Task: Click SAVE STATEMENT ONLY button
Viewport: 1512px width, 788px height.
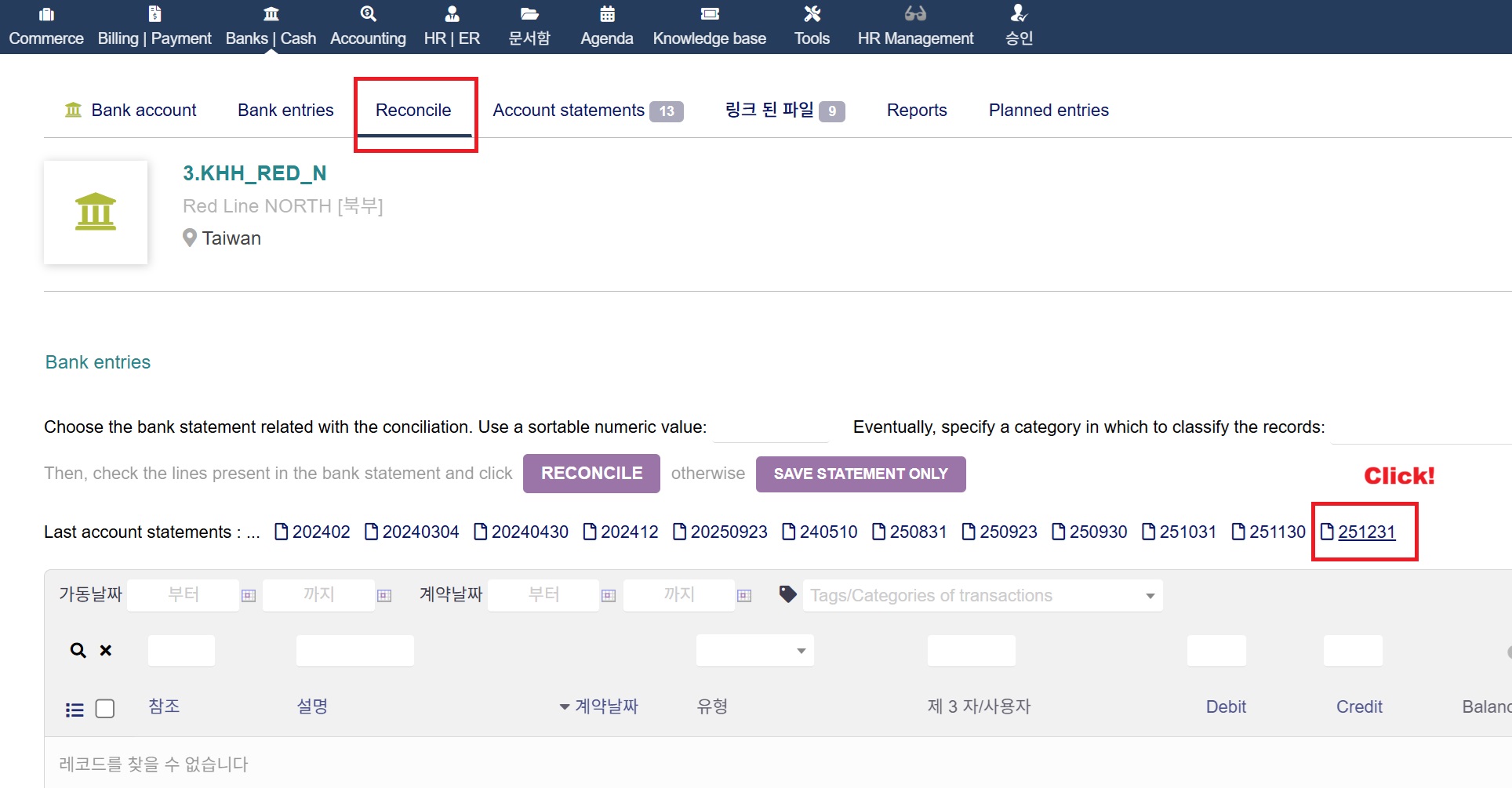Action: click(860, 474)
